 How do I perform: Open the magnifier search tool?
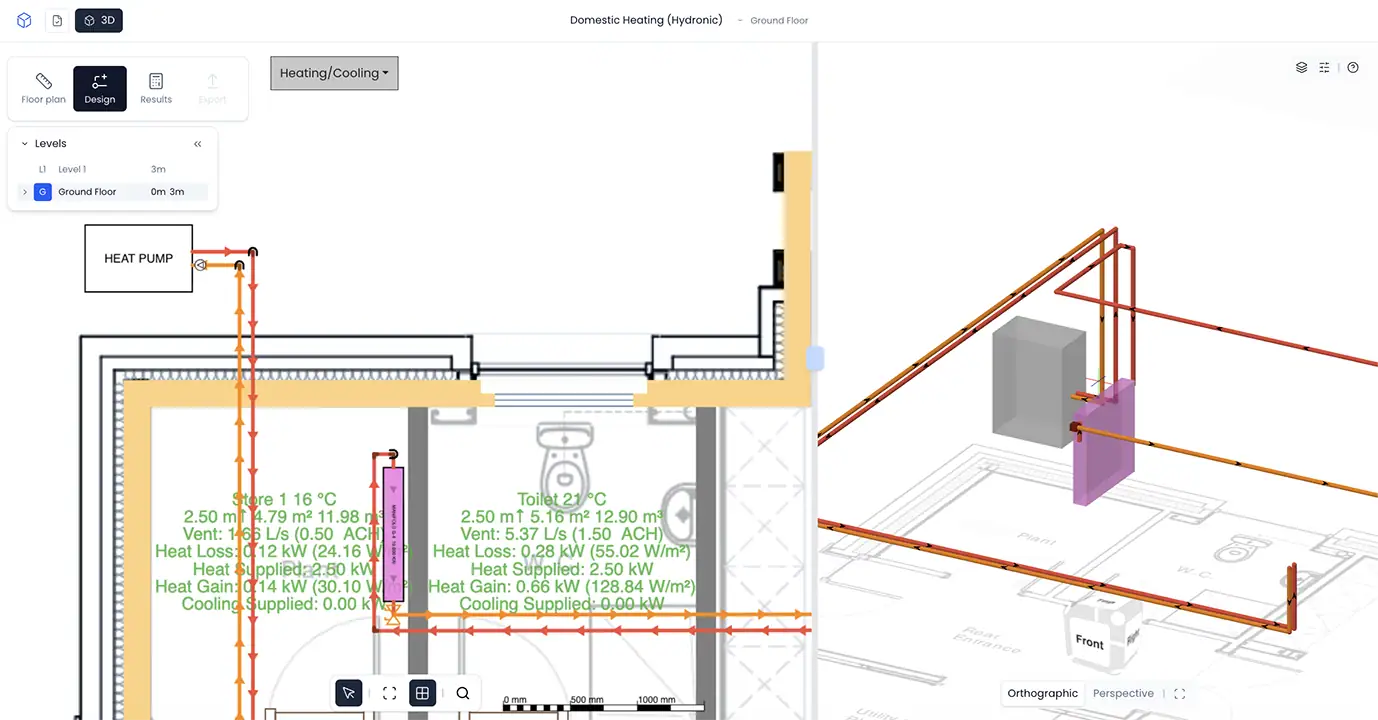463,693
